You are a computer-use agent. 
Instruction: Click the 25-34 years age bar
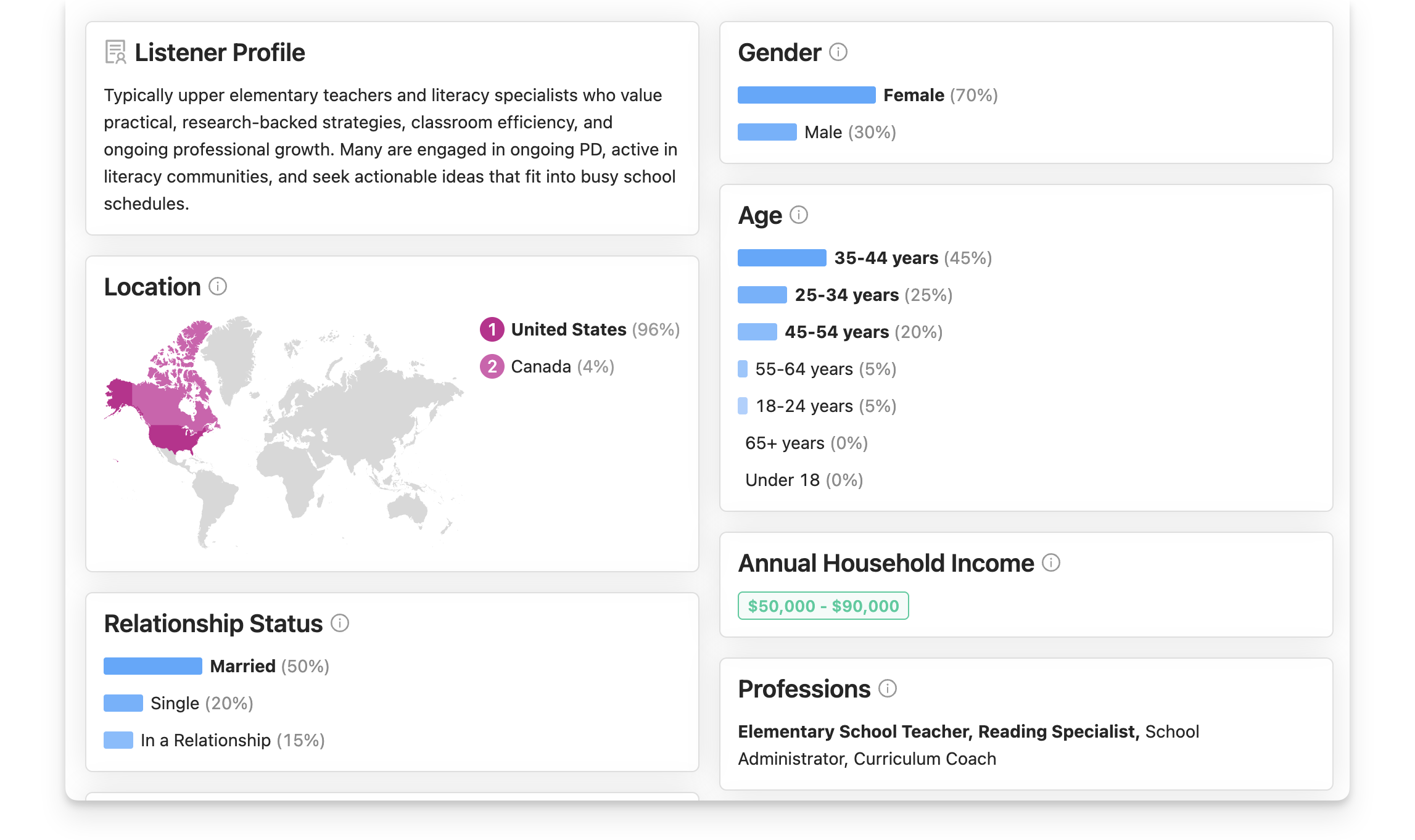(x=762, y=295)
